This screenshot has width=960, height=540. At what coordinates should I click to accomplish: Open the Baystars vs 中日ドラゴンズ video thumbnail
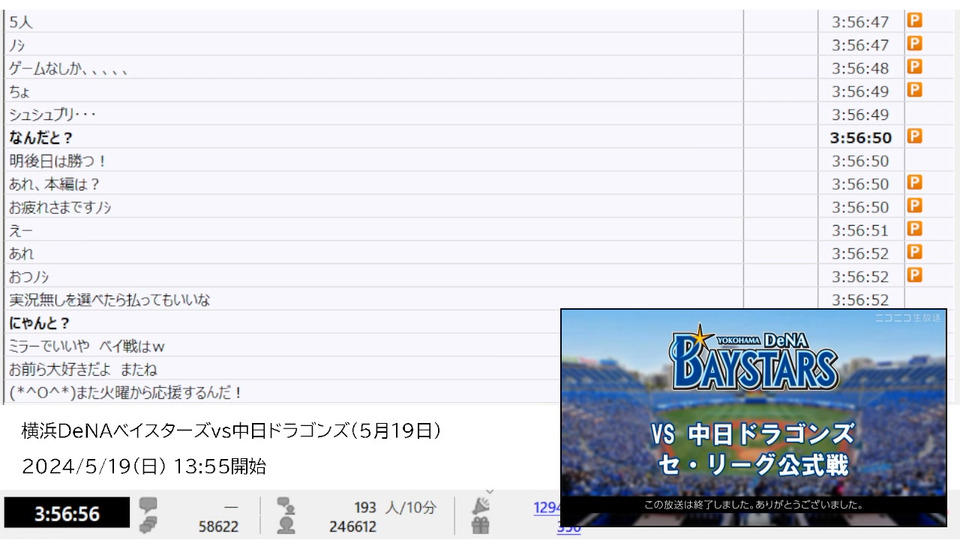point(754,418)
